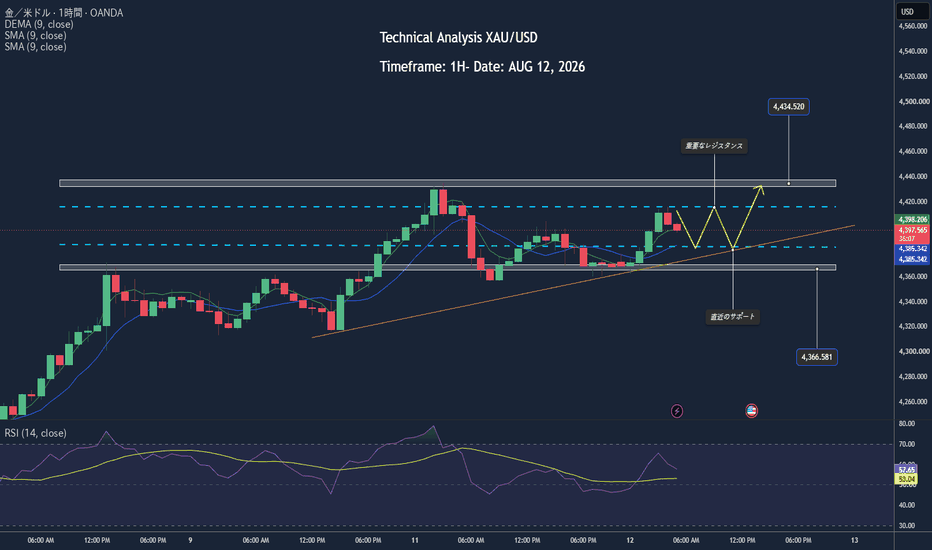Click the 直近のサポート annotation label
Image resolution: width=932 pixels, height=550 pixels.
click(x=732, y=317)
